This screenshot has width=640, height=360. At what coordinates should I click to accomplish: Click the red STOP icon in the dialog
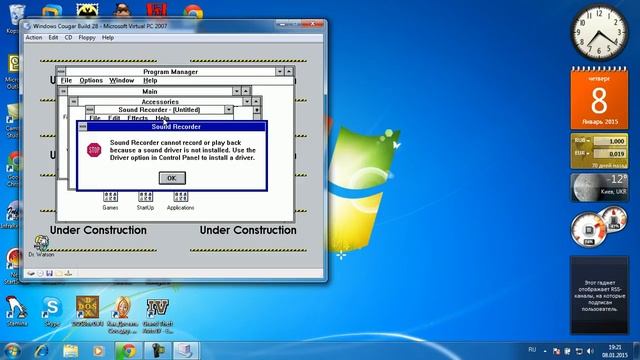[x=94, y=150]
